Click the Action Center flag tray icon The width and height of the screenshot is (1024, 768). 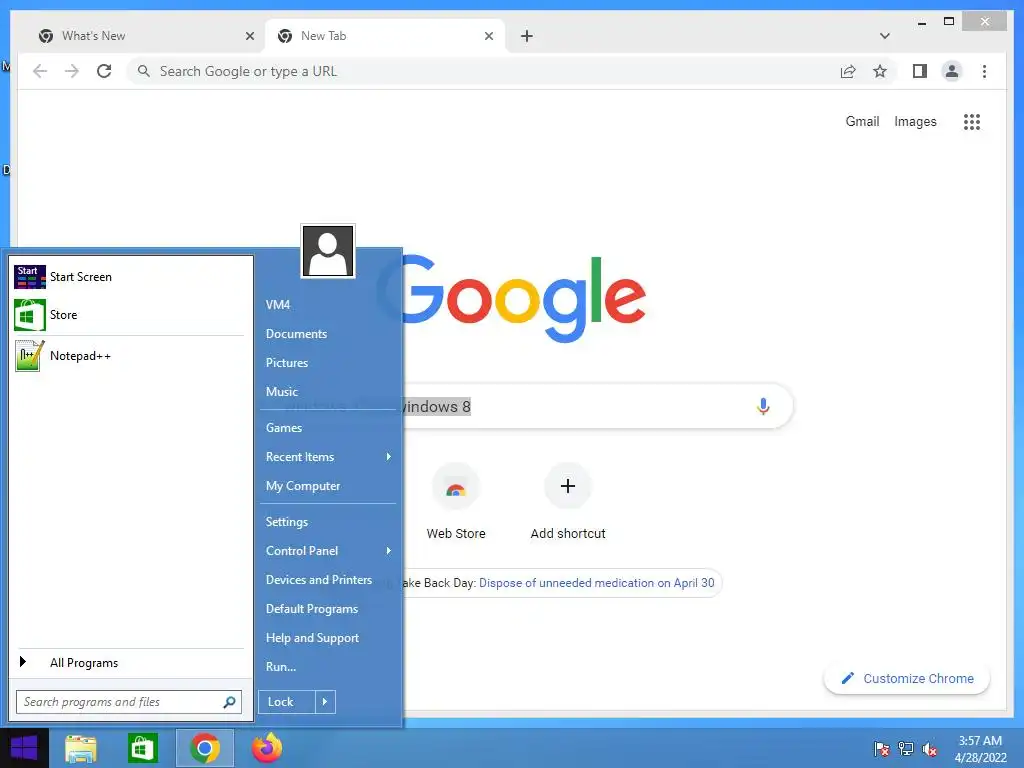point(882,749)
